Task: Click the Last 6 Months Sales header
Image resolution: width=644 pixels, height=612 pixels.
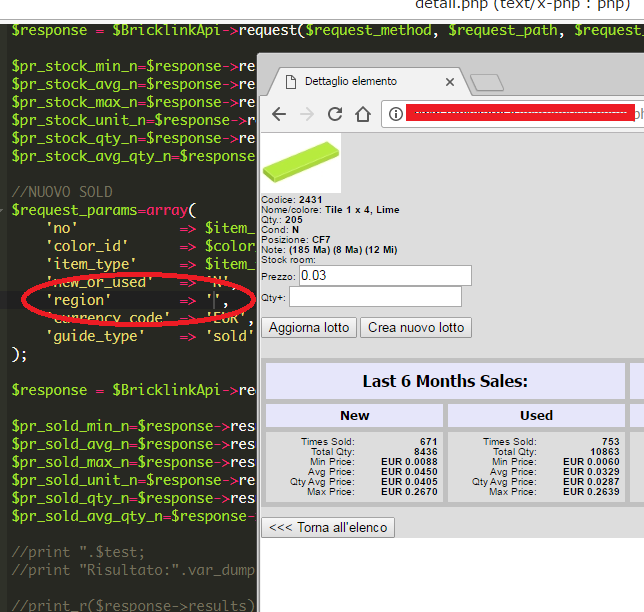Action: pos(445,381)
